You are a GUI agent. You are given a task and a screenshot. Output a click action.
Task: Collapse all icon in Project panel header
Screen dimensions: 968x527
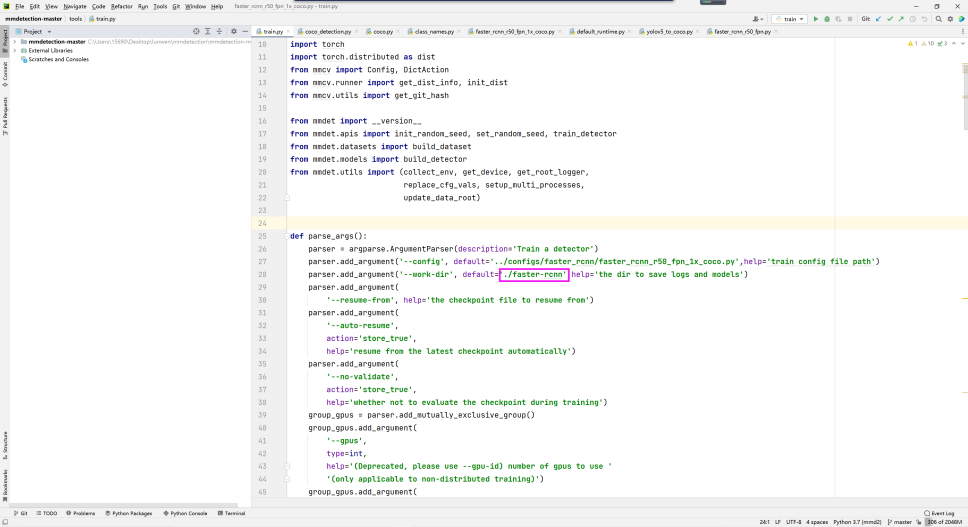219,31
